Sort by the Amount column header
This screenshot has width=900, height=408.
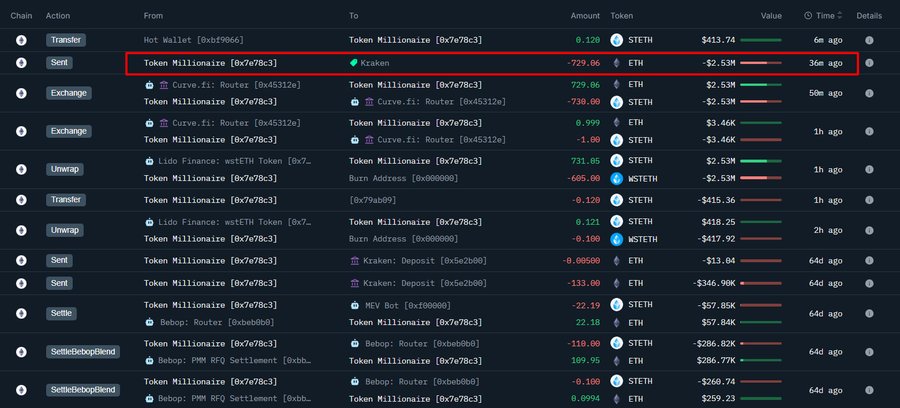pos(585,16)
